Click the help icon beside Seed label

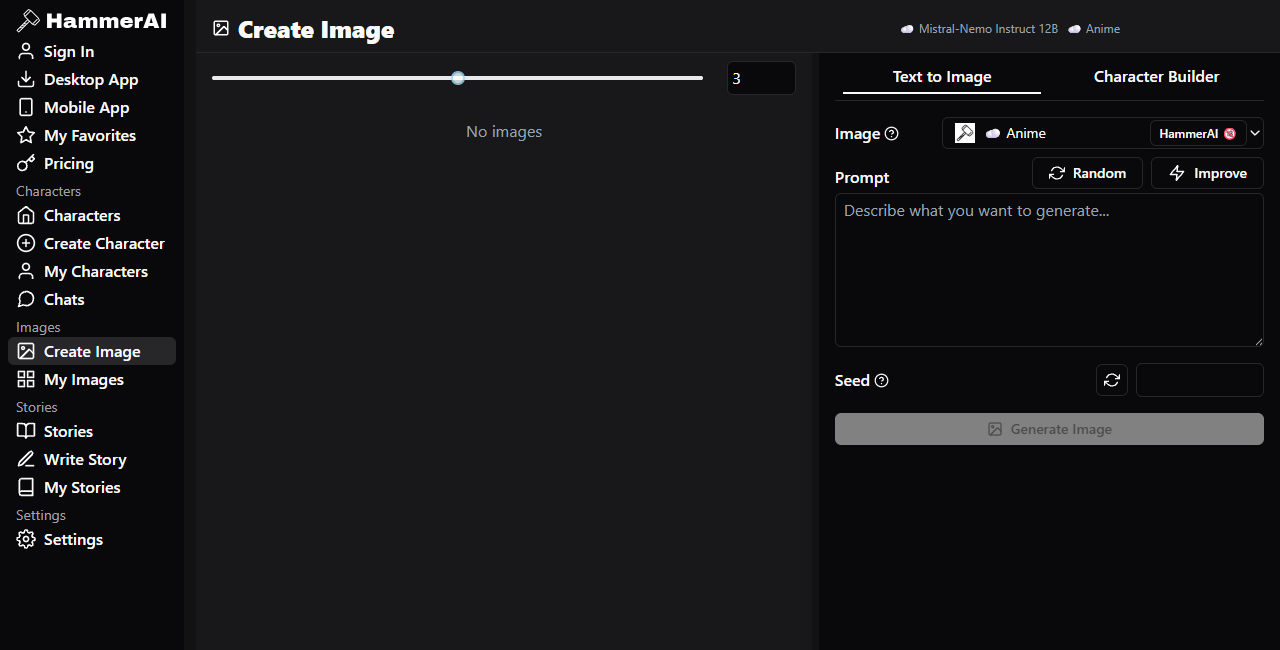tap(882, 380)
